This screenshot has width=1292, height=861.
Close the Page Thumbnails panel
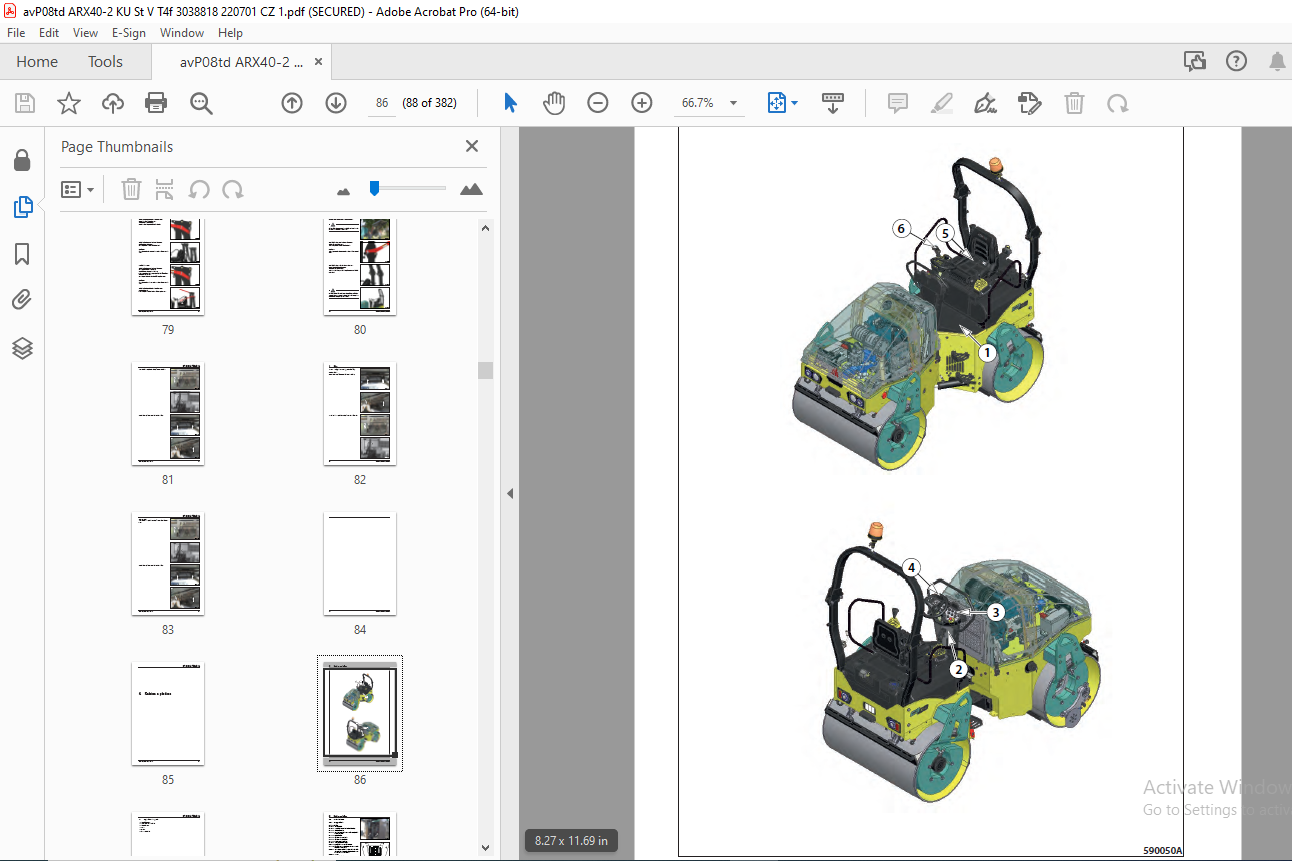click(x=472, y=146)
